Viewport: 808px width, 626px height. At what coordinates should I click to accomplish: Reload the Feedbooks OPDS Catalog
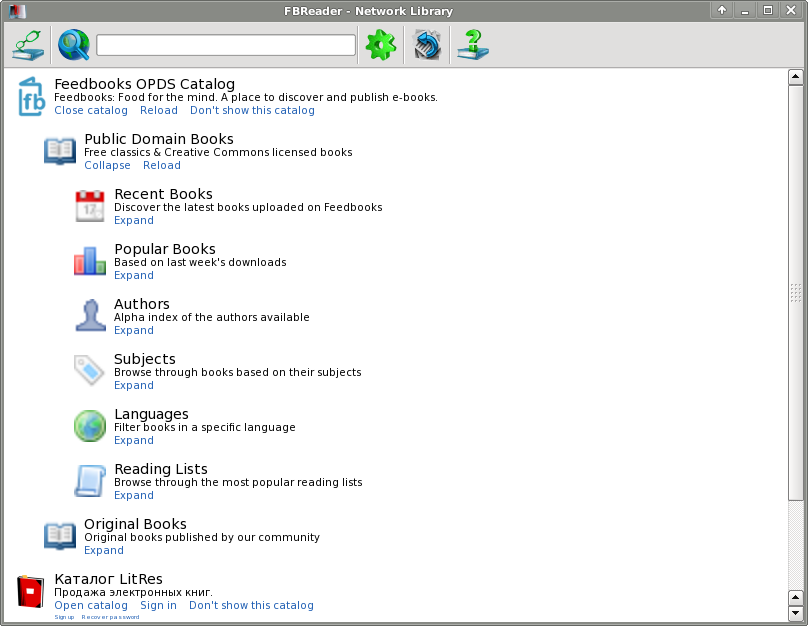(x=159, y=110)
